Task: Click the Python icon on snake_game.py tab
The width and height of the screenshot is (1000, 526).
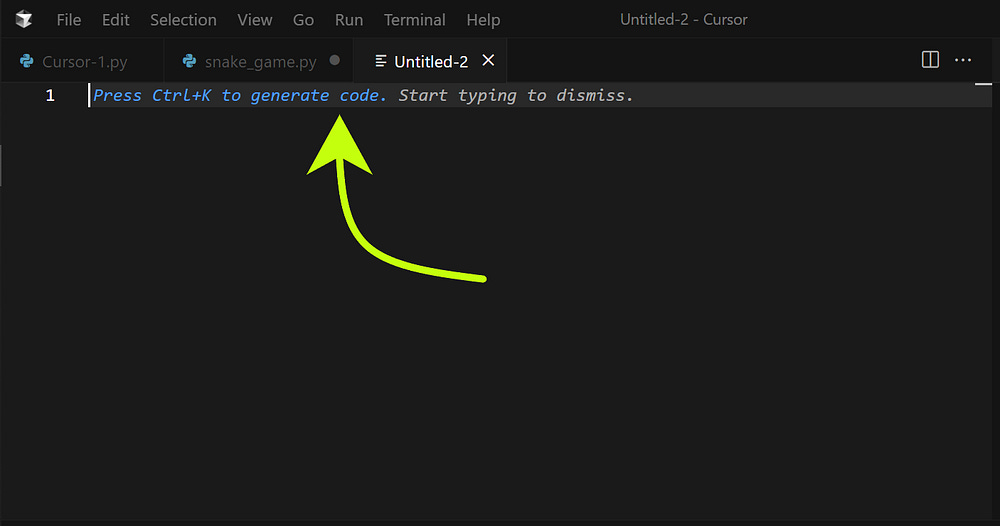Action: 189,61
